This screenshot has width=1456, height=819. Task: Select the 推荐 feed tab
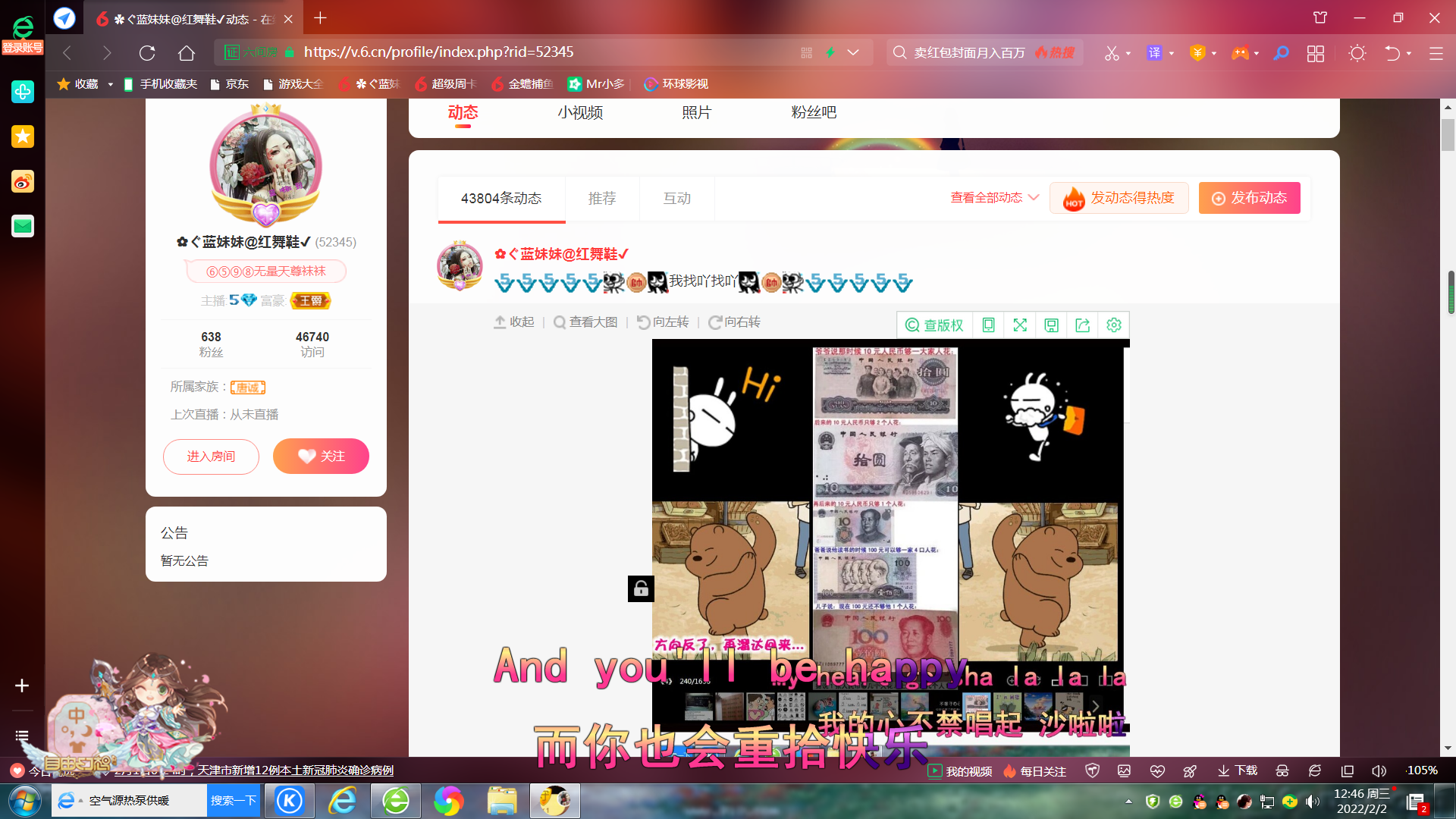point(602,199)
